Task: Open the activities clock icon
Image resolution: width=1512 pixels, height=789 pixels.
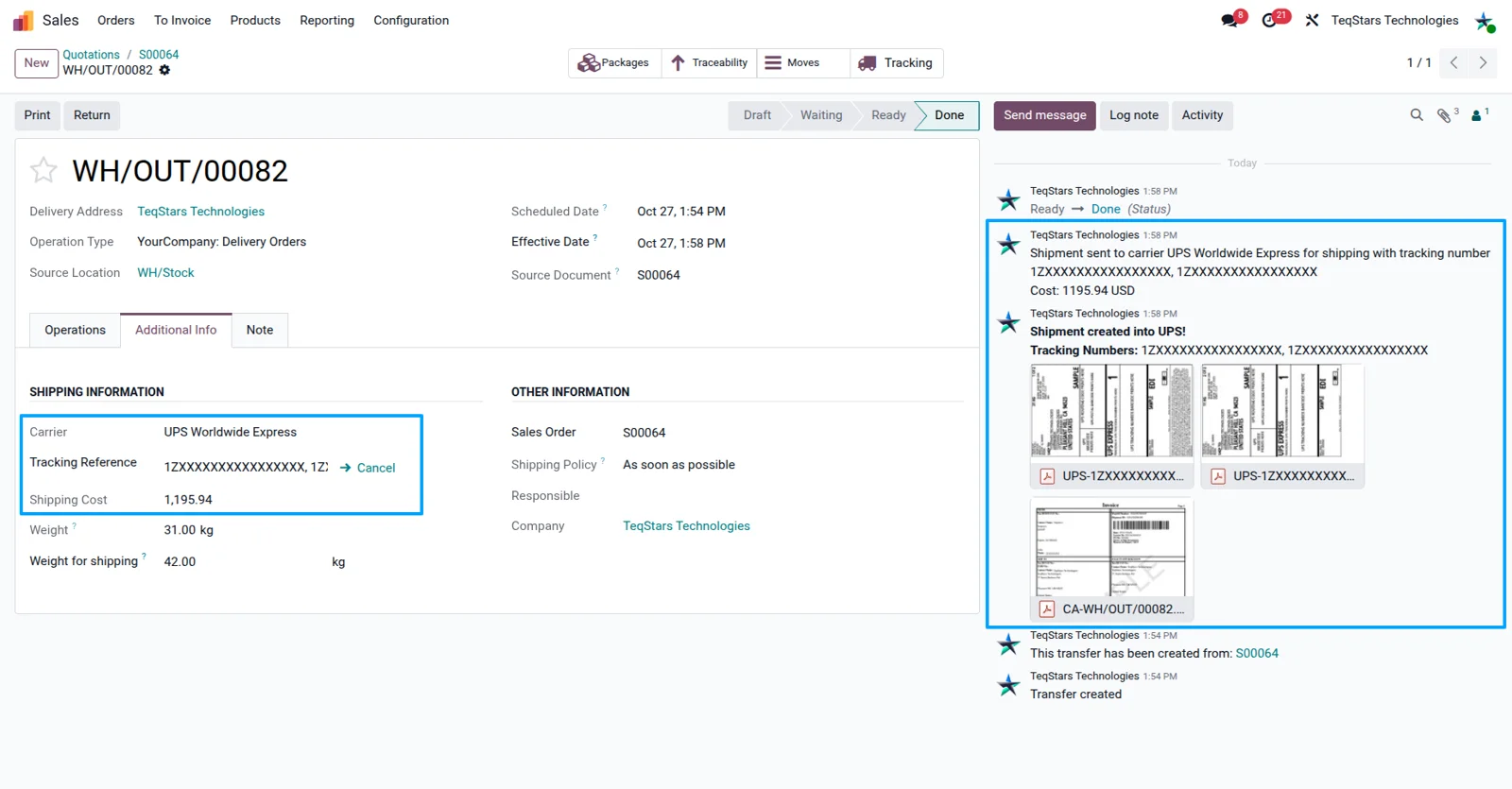Action: point(1271,20)
